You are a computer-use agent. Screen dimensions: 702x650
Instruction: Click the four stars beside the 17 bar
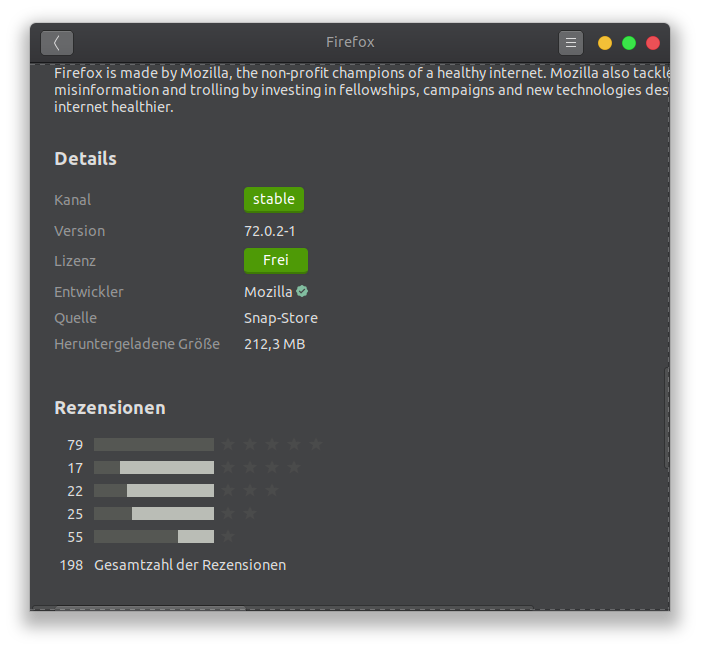(x=261, y=467)
